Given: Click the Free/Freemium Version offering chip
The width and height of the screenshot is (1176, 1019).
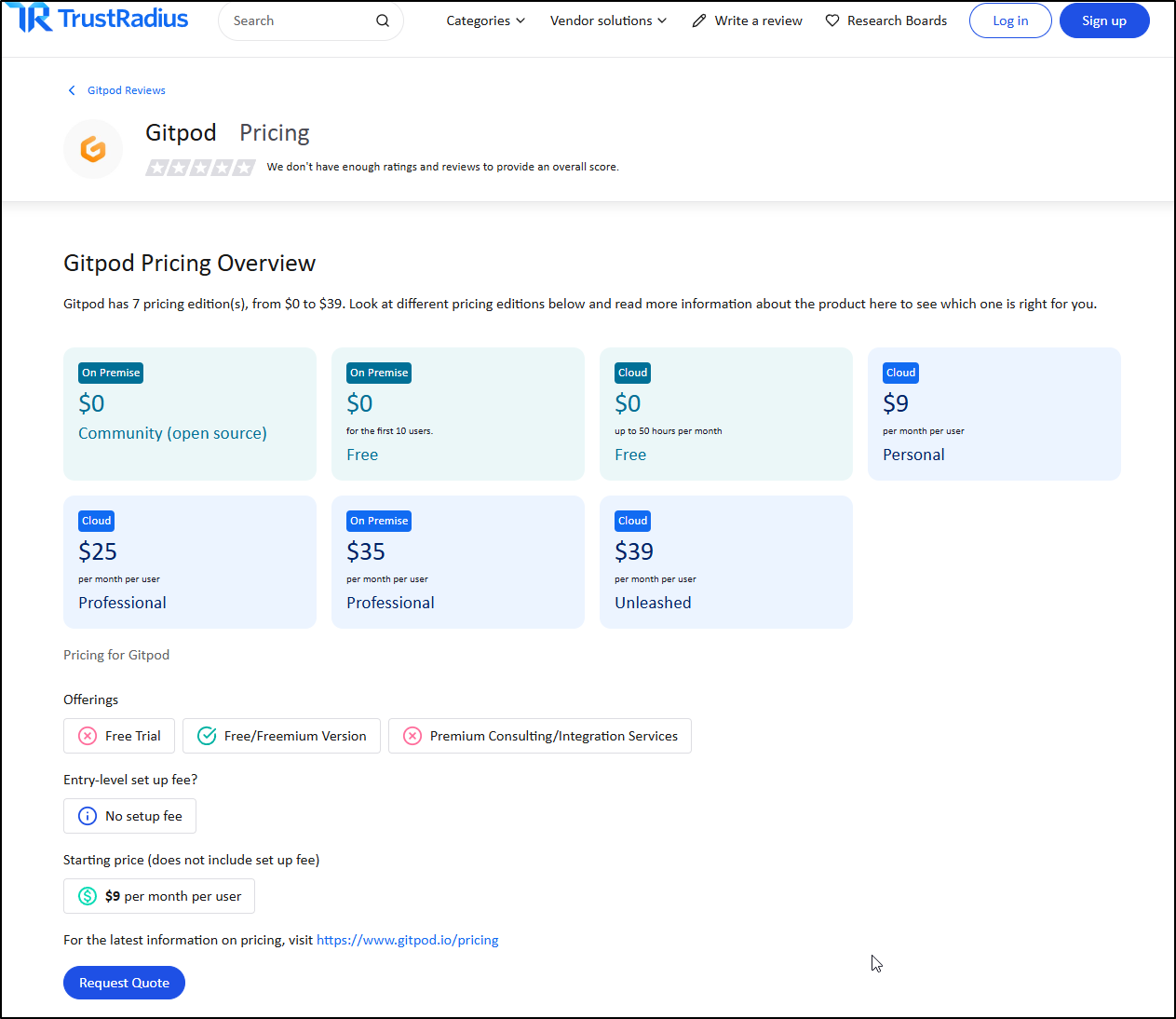Looking at the screenshot, I should [x=281, y=736].
